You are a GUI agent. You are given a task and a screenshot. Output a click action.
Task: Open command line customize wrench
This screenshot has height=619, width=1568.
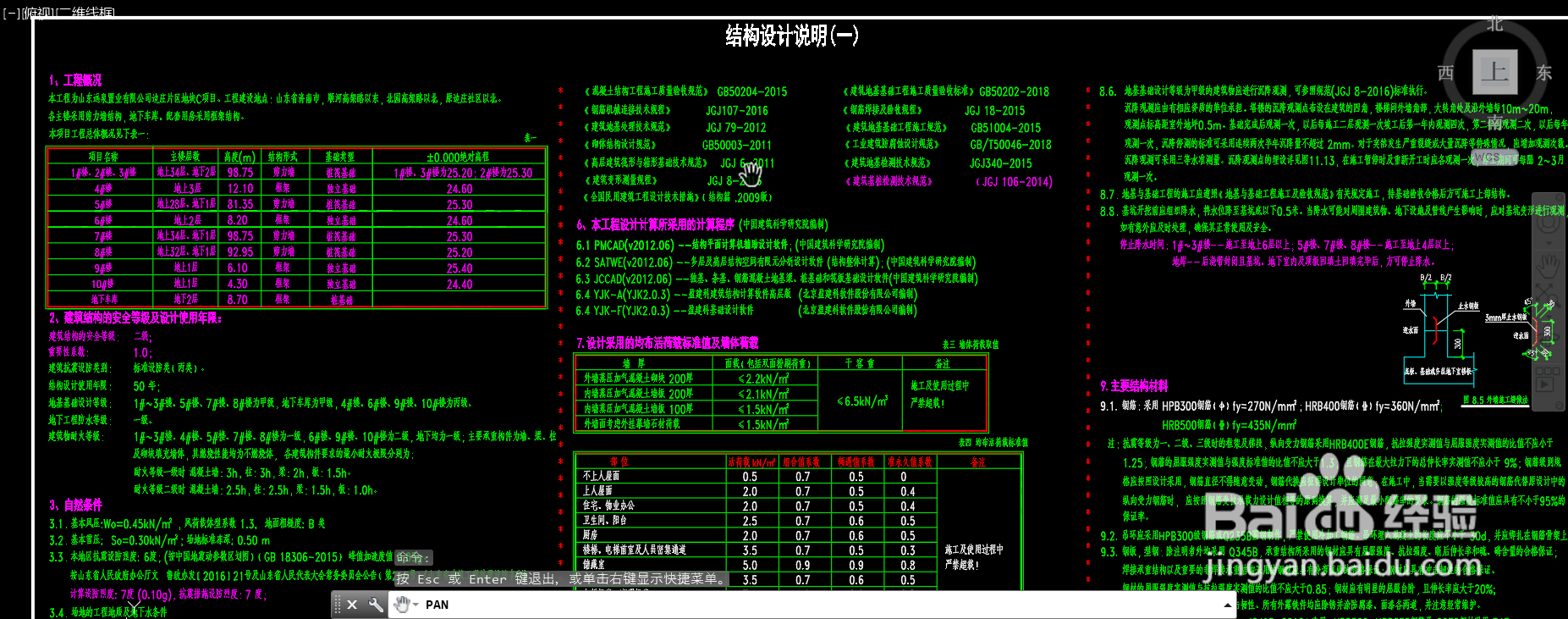375,605
